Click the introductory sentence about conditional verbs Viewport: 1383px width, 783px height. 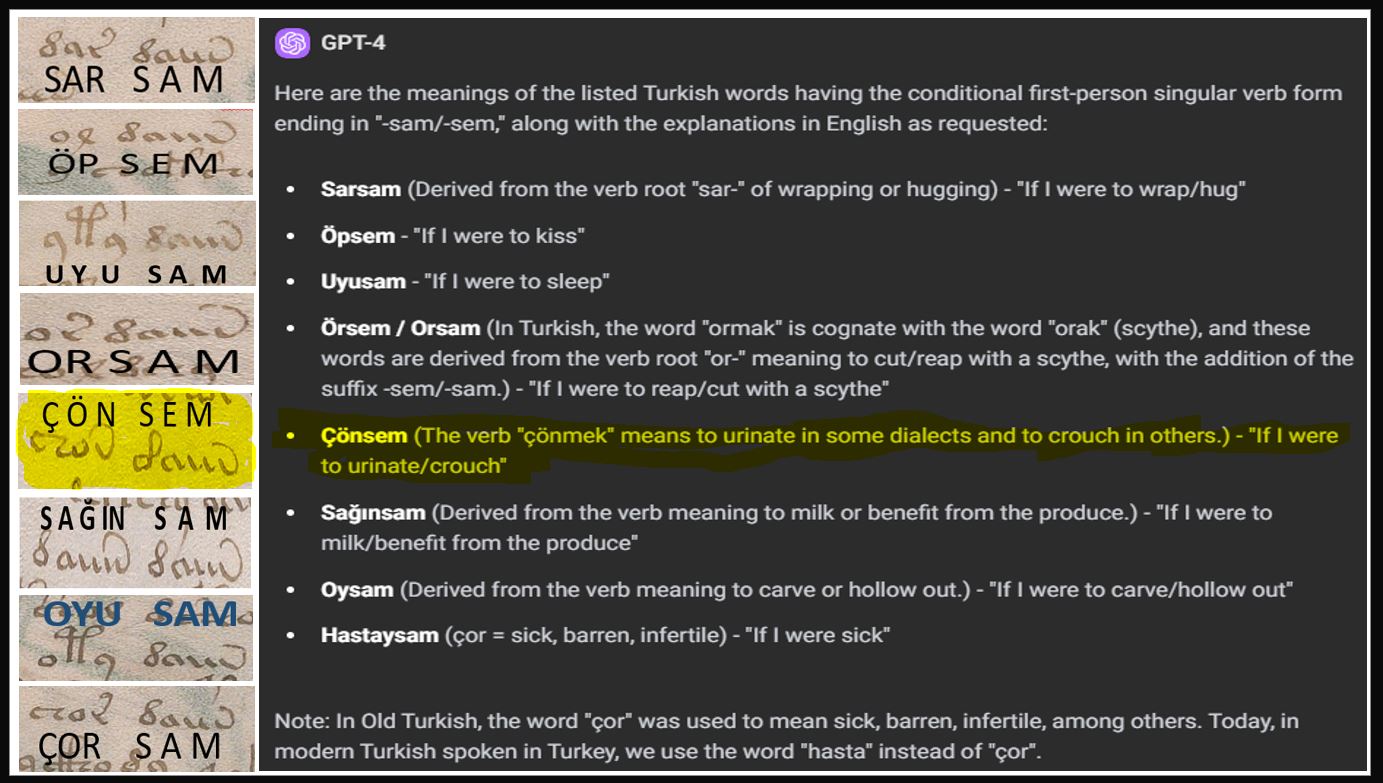(808, 109)
